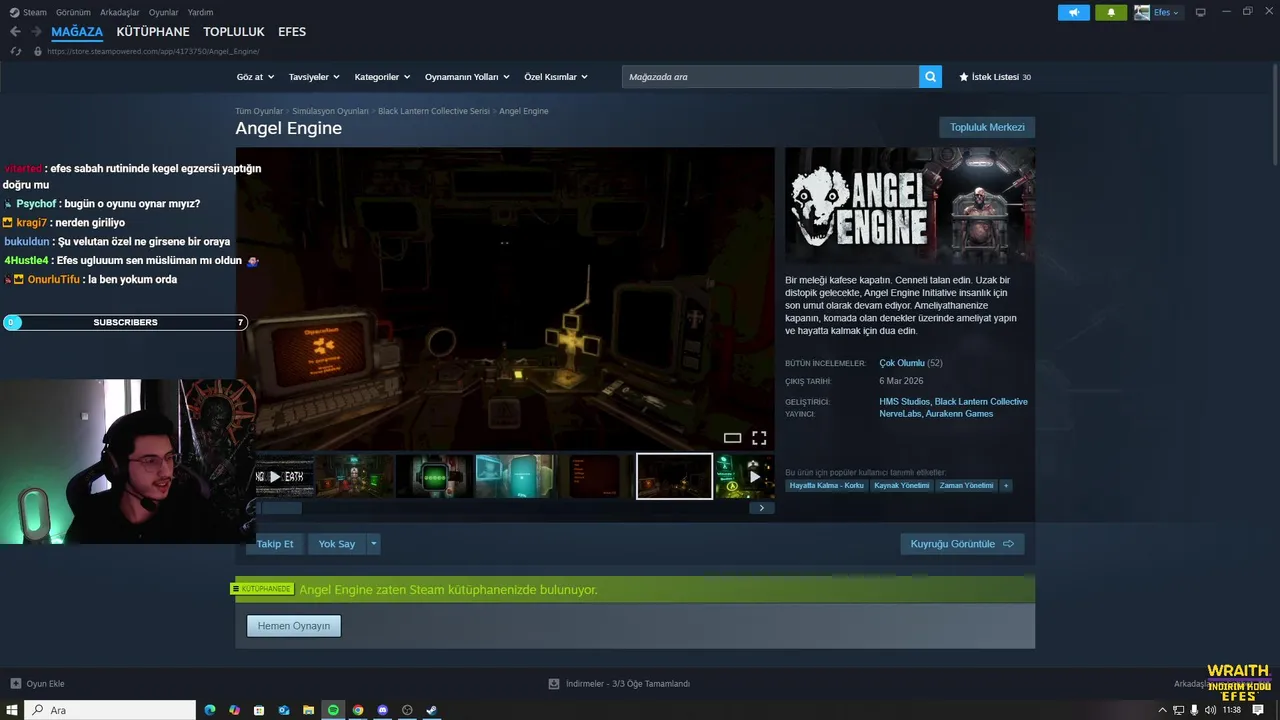Click the Steam taskbar icon

tap(432, 710)
